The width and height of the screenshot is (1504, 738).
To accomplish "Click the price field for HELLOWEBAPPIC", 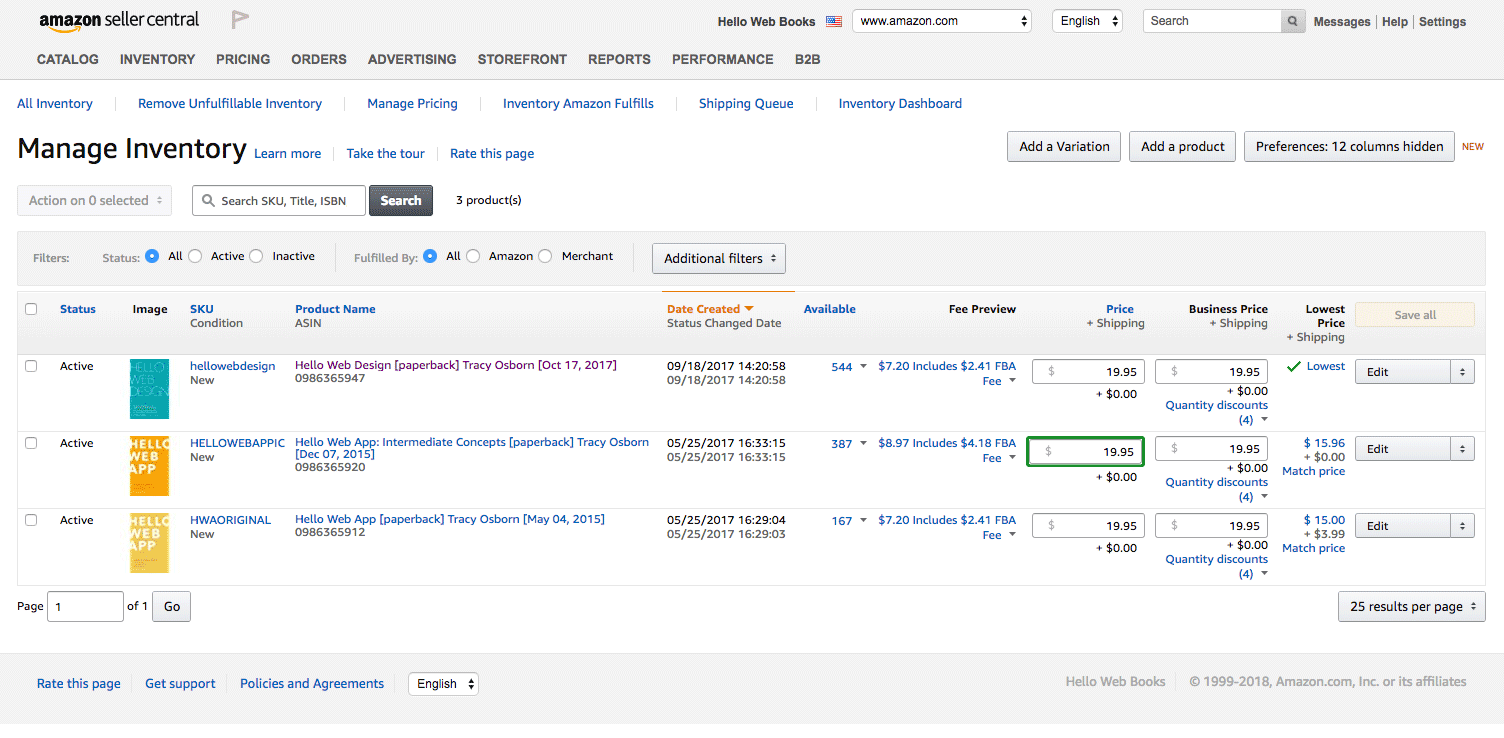I will pos(1086,451).
